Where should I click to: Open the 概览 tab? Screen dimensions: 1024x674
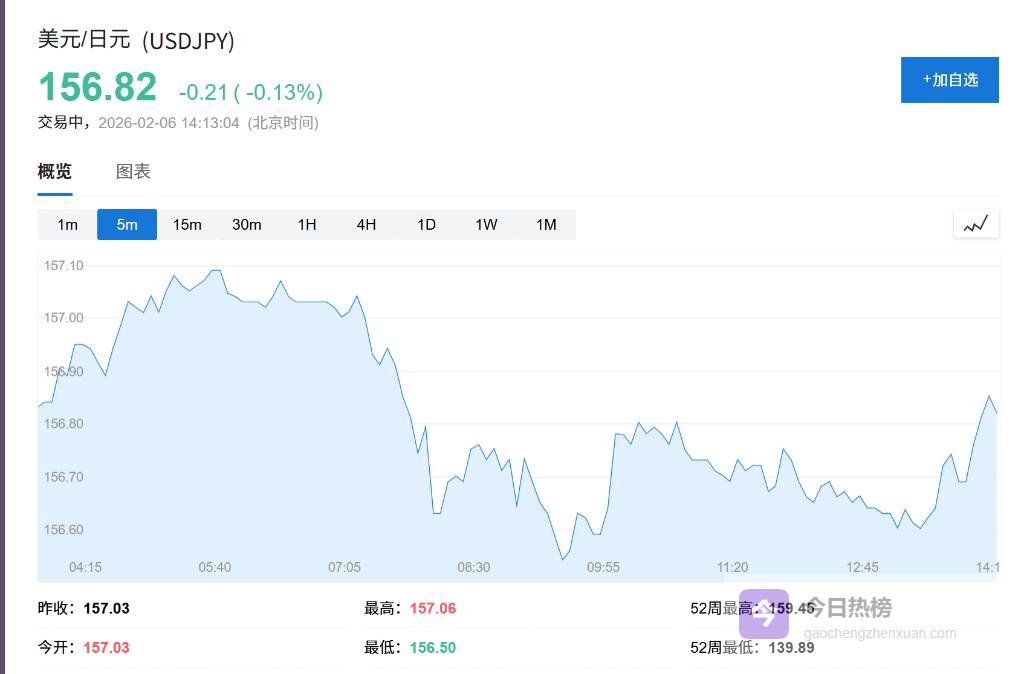click(x=55, y=172)
